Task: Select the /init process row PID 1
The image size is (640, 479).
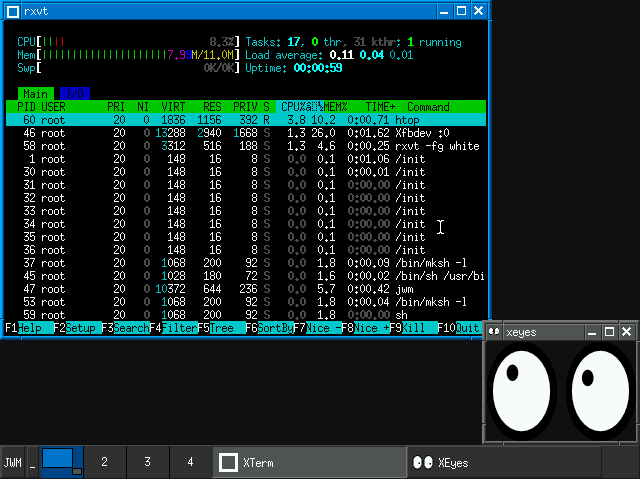Action: coord(246,159)
